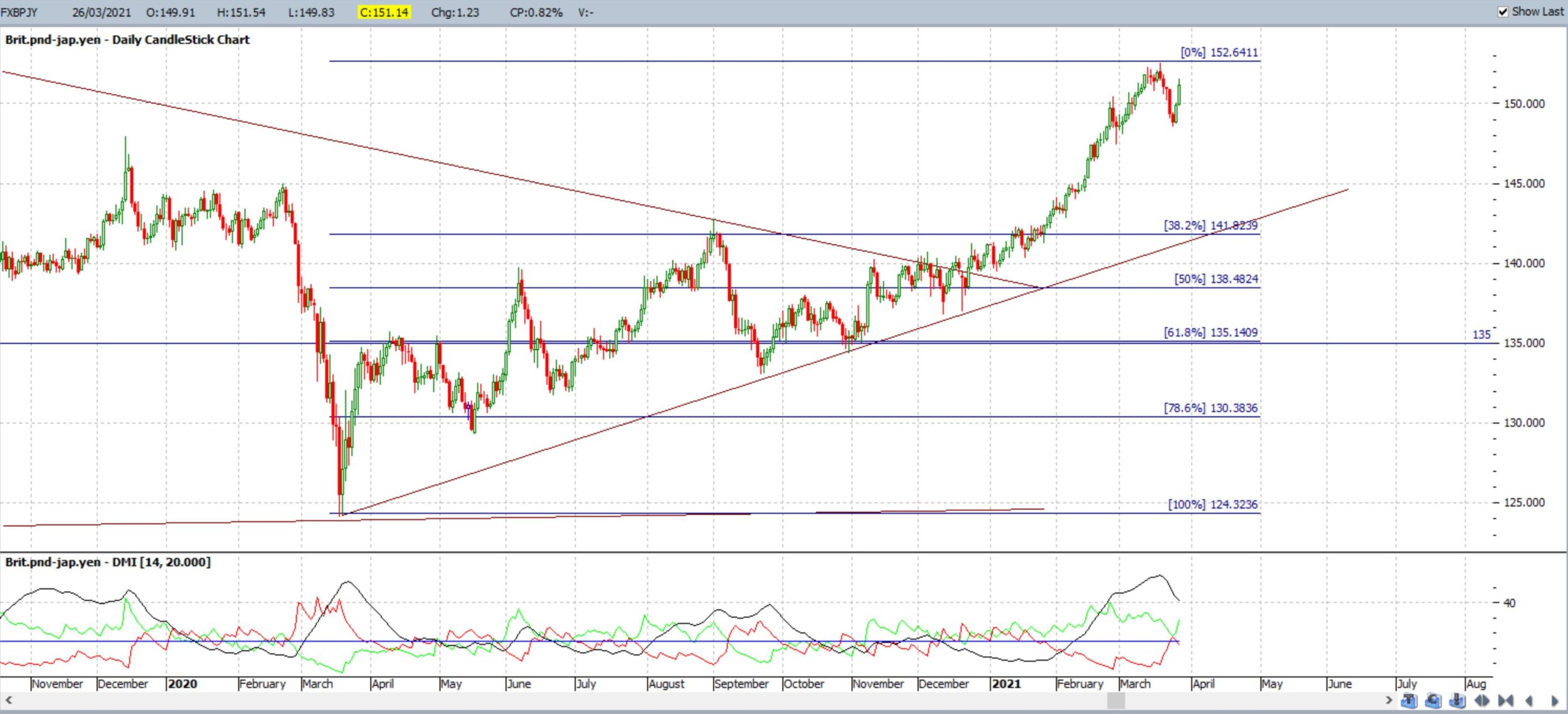This screenshot has width=1568, height=714.
Task: Click the horizontal scrollbar right arrow
Action: [1389, 700]
